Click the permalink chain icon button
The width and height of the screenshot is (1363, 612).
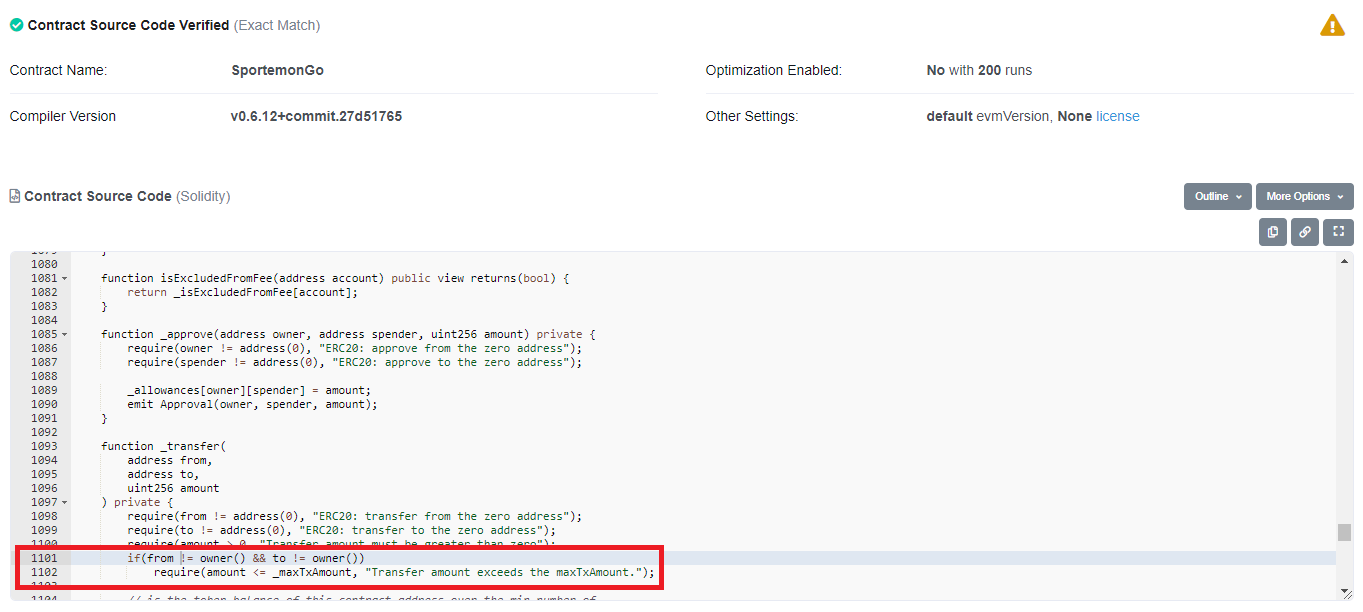tap(1304, 232)
